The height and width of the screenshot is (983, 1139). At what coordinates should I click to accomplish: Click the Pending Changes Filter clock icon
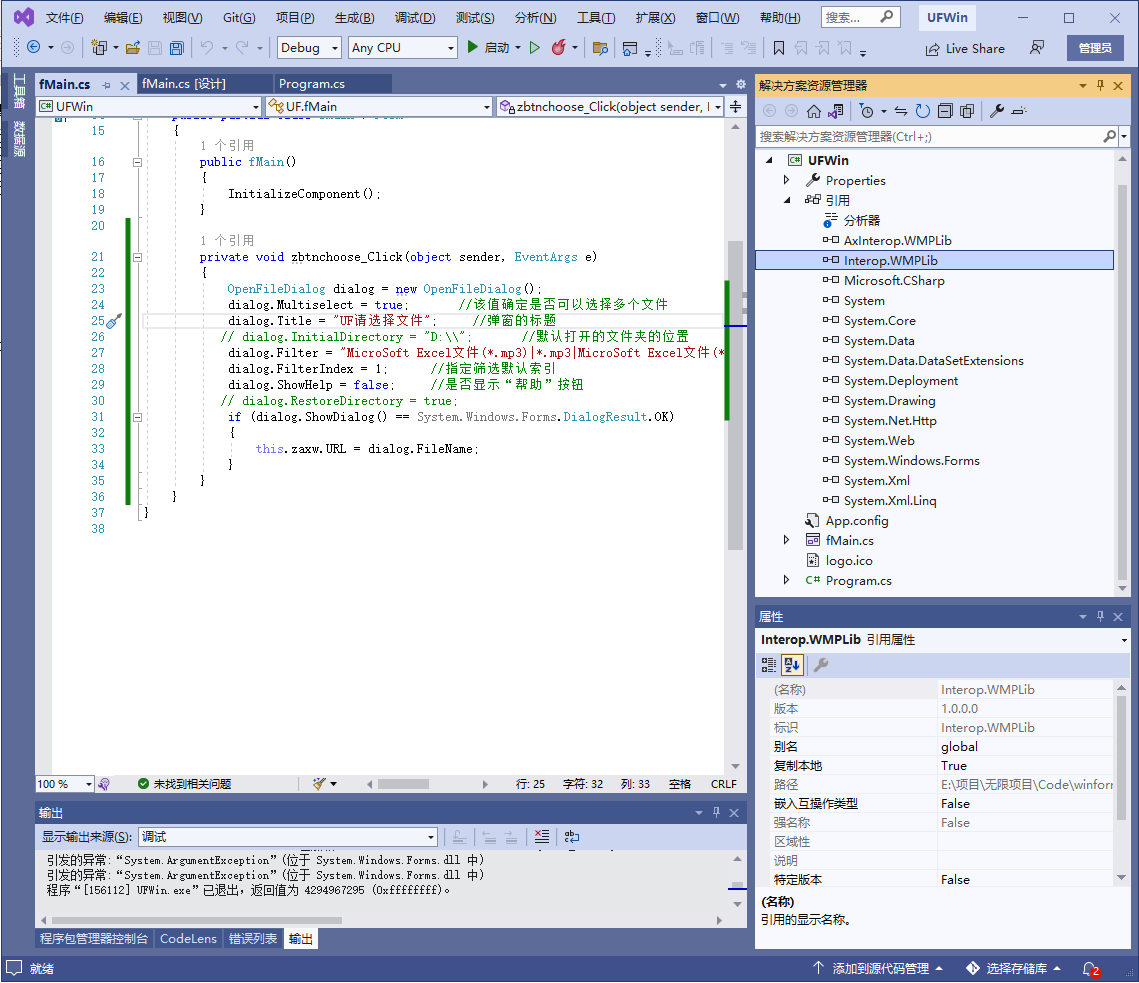pos(866,111)
